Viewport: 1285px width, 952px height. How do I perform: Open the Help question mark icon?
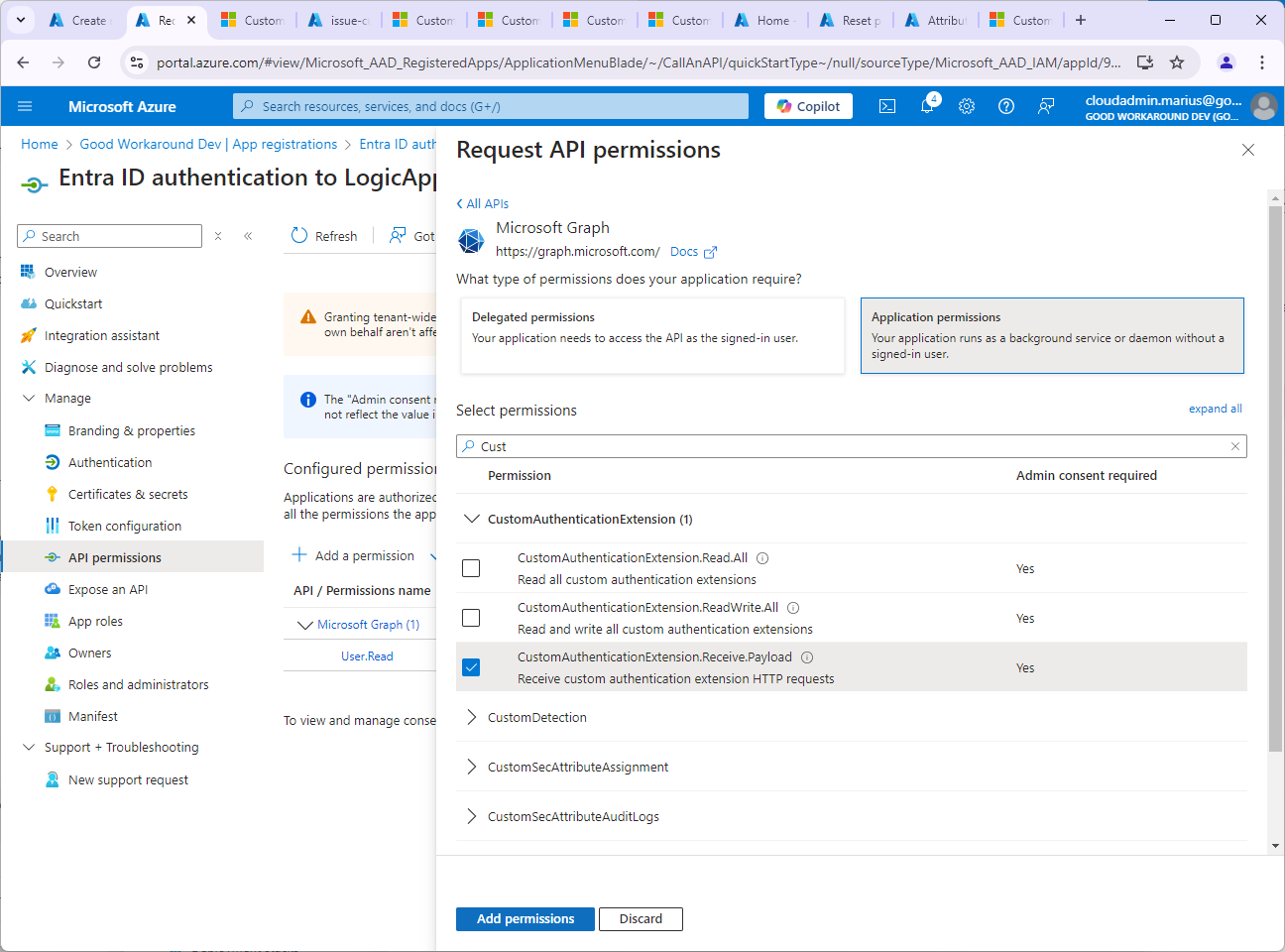point(1006,106)
